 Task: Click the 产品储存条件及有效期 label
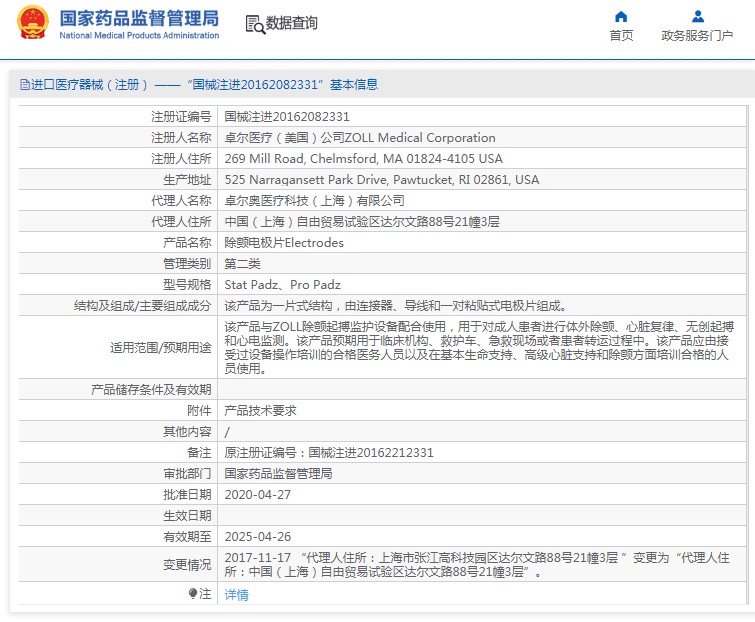click(x=151, y=389)
